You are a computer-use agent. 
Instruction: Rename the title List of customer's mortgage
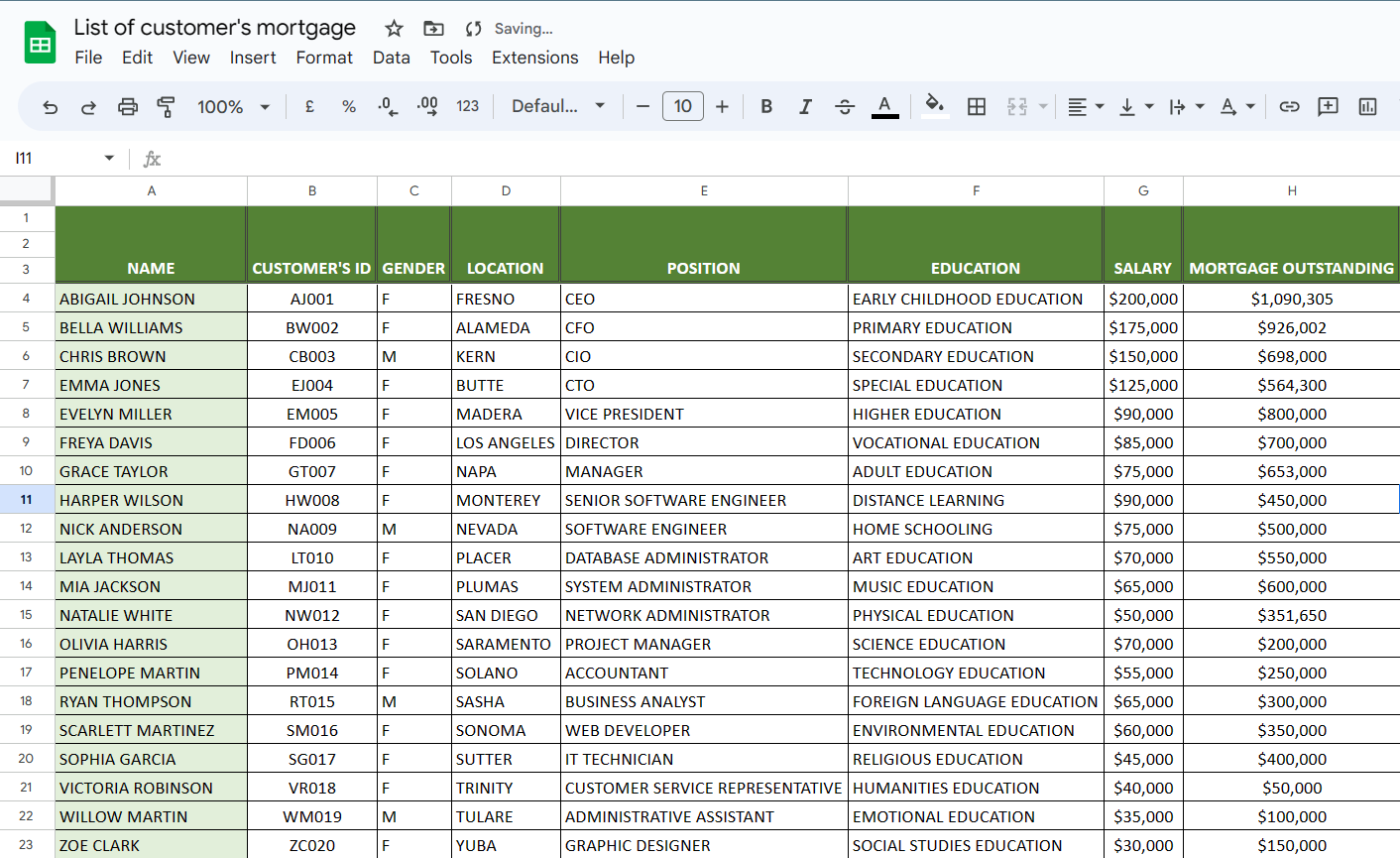point(215,28)
